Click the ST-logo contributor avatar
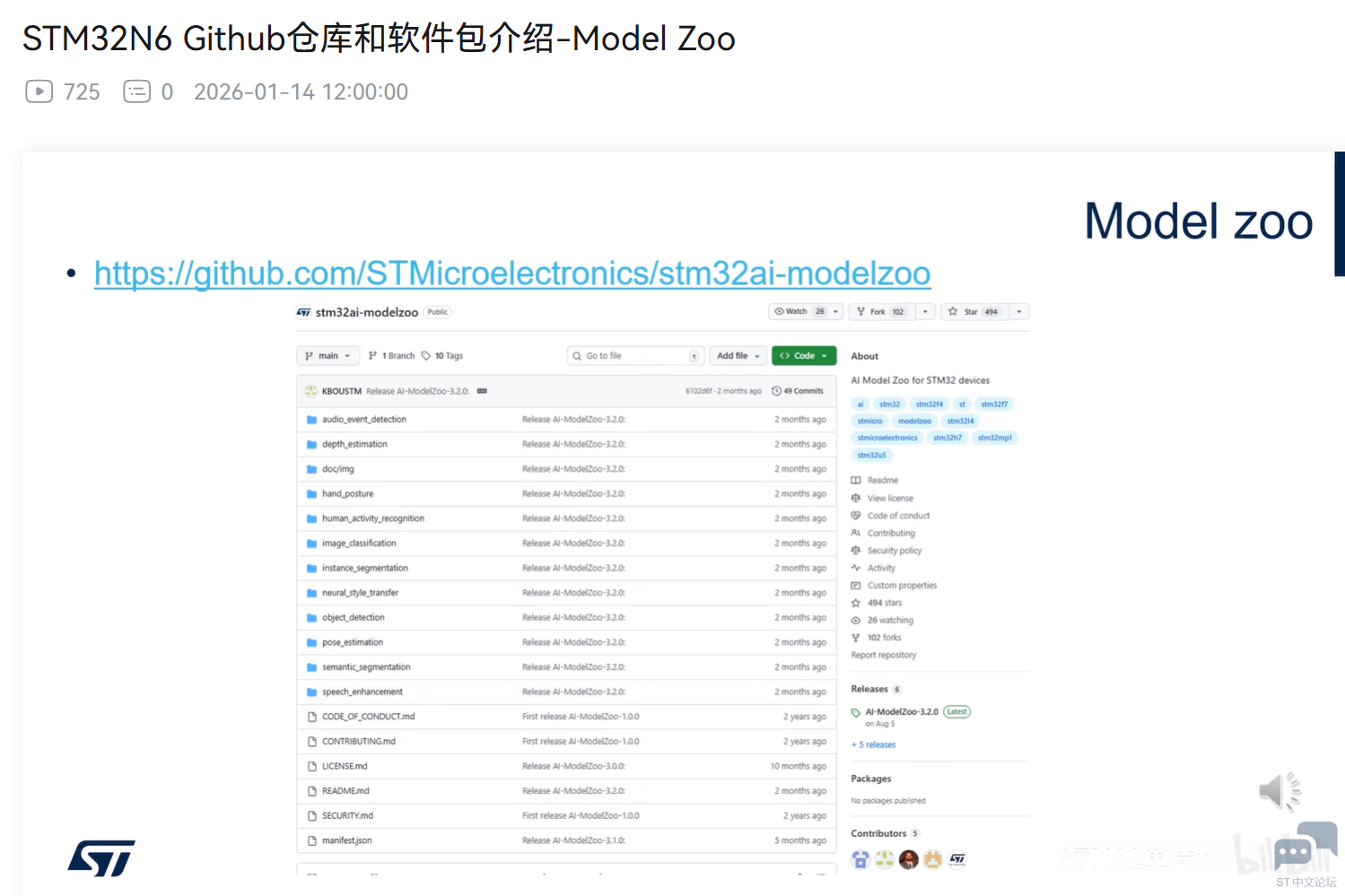The width and height of the screenshot is (1345, 896). click(x=957, y=860)
